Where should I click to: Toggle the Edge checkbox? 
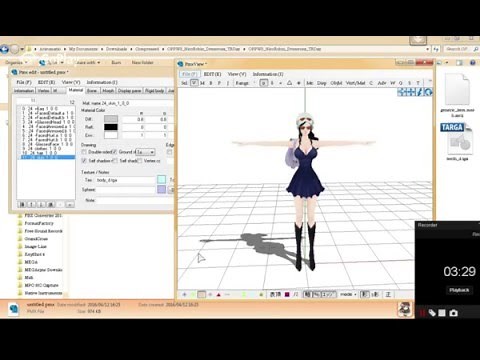[169, 152]
